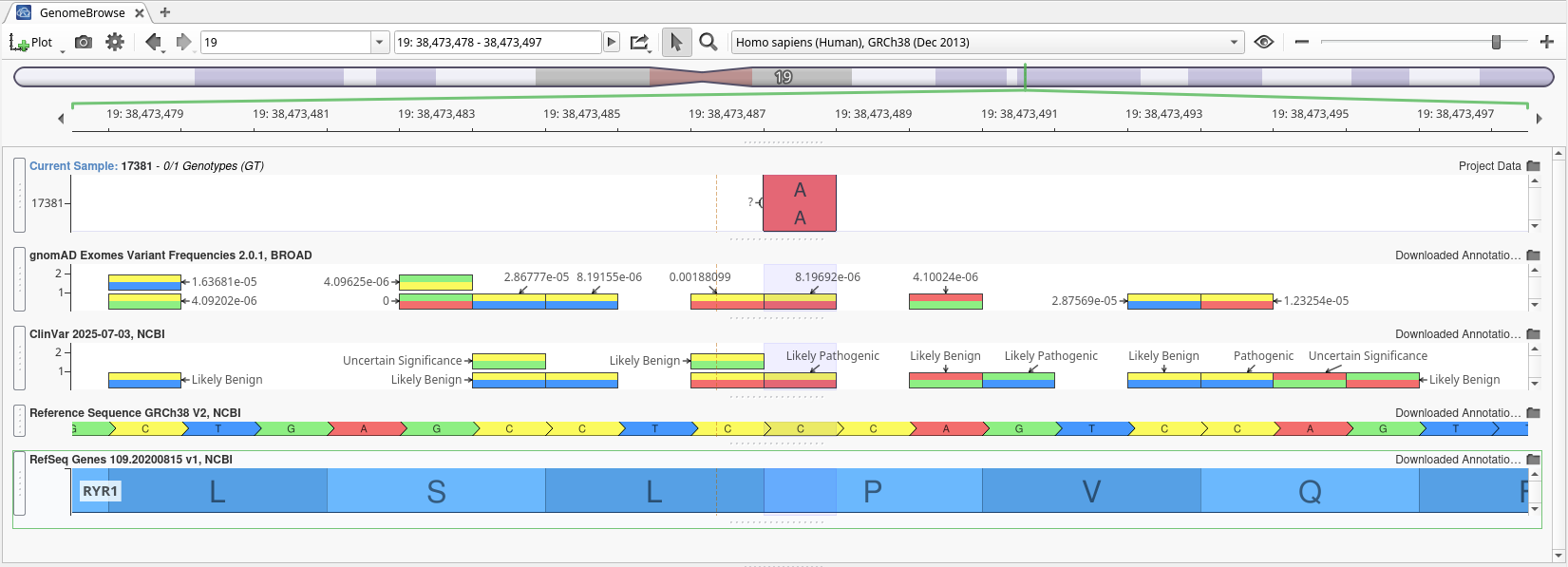Image resolution: width=1568 pixels, height=567 pixels.
Task: Click the 8.19692e-06 gnomAD frequency value
Action: pos(827,277)
